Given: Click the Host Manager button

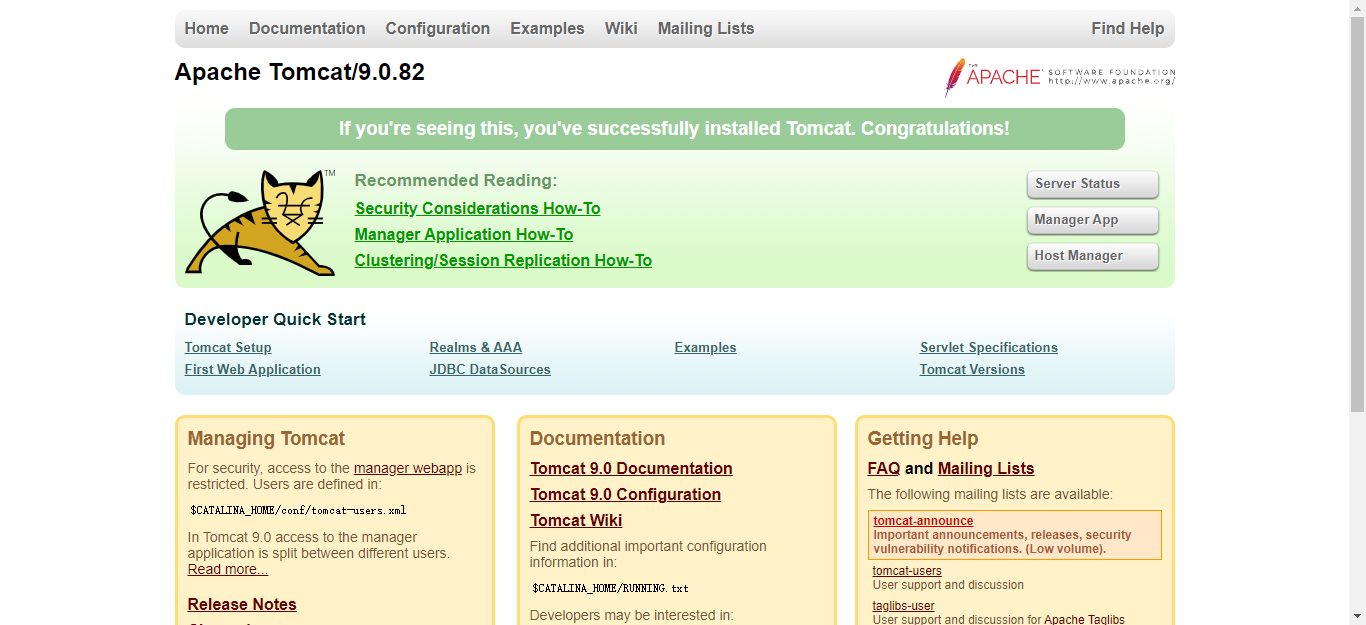Looking at the screenshot, I should click(x=1093, y=256).
